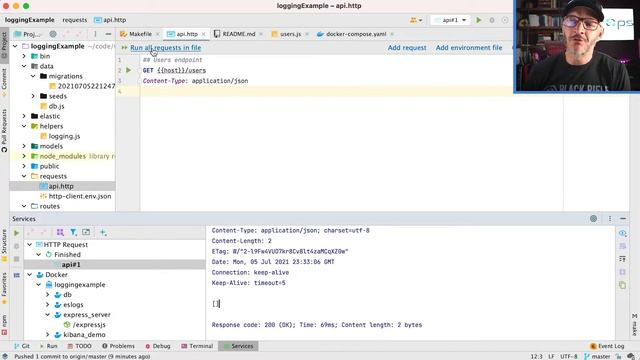Switch to the README.md editor tab
640x360 pixels.
tap(239, 34)
